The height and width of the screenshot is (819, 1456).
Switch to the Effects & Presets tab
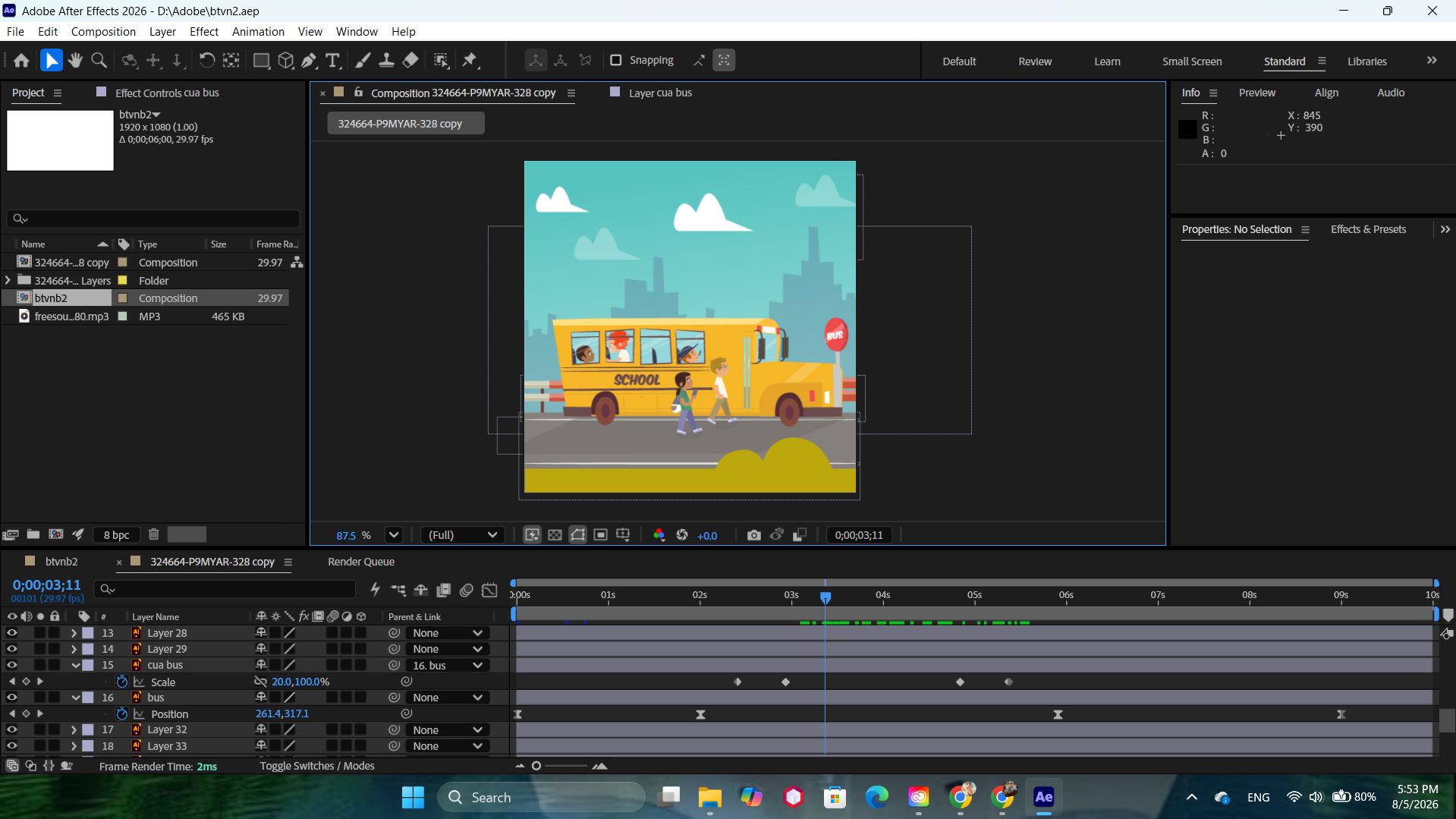pyautogui.click(x=1368, y=229)
